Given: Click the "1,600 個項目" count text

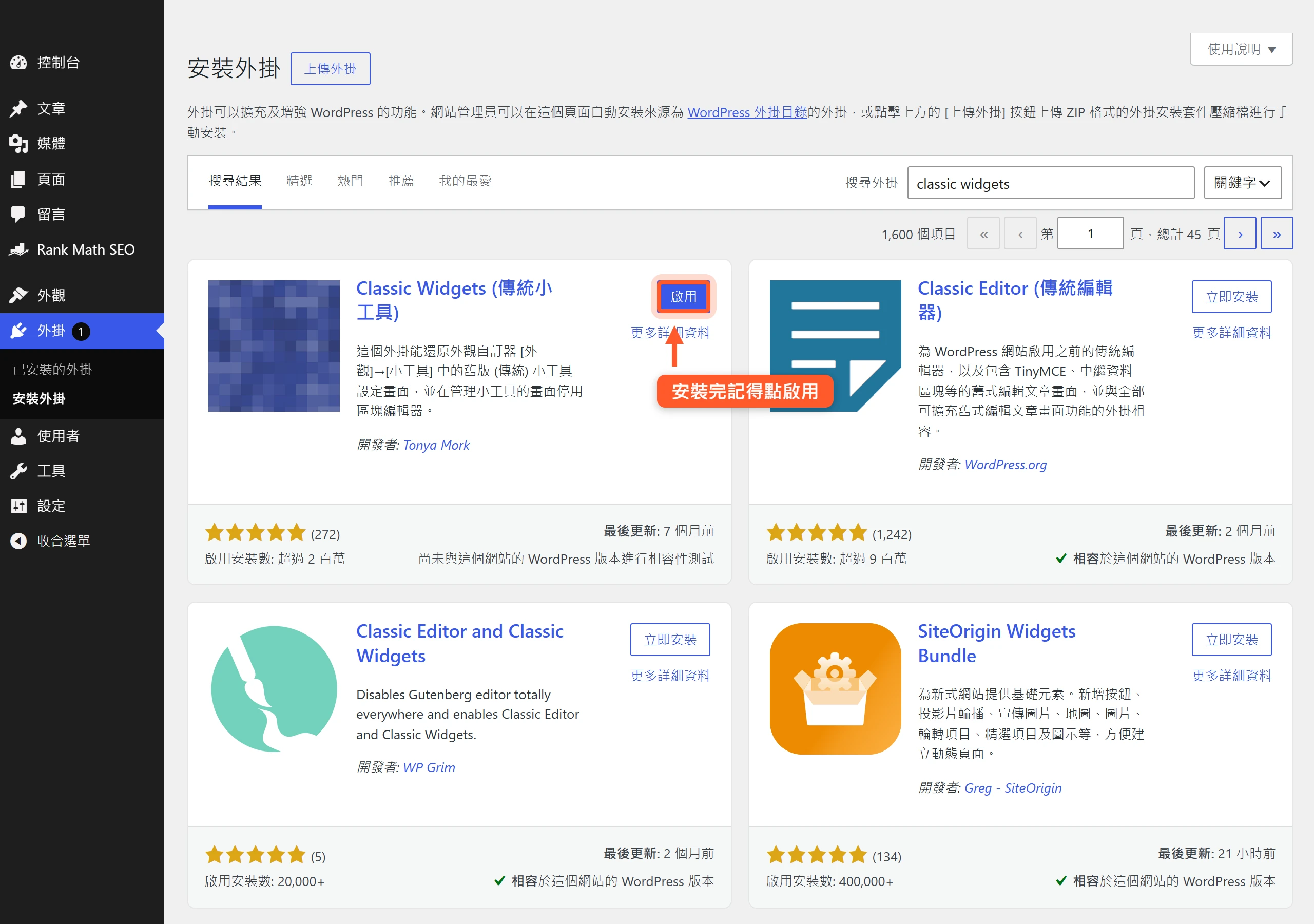Looking at the screenshot, I should click(x=919, y=234).
